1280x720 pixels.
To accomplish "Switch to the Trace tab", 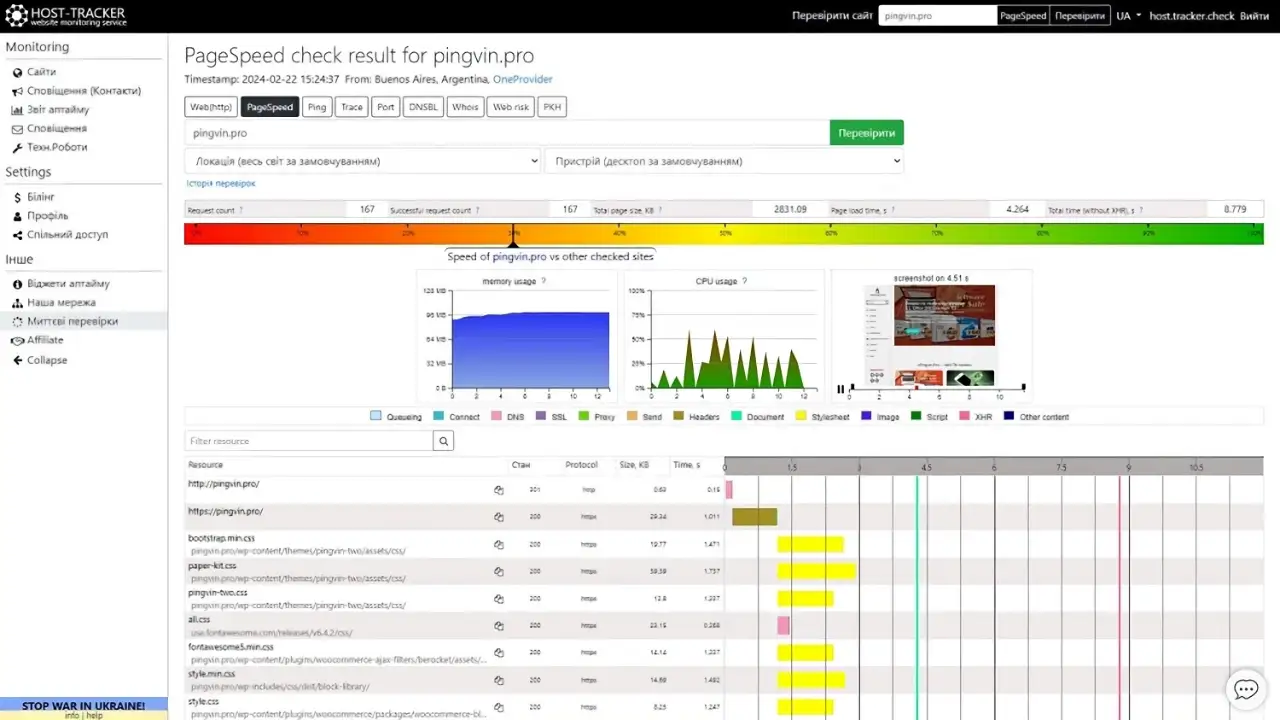I will [x=352, y=107].
